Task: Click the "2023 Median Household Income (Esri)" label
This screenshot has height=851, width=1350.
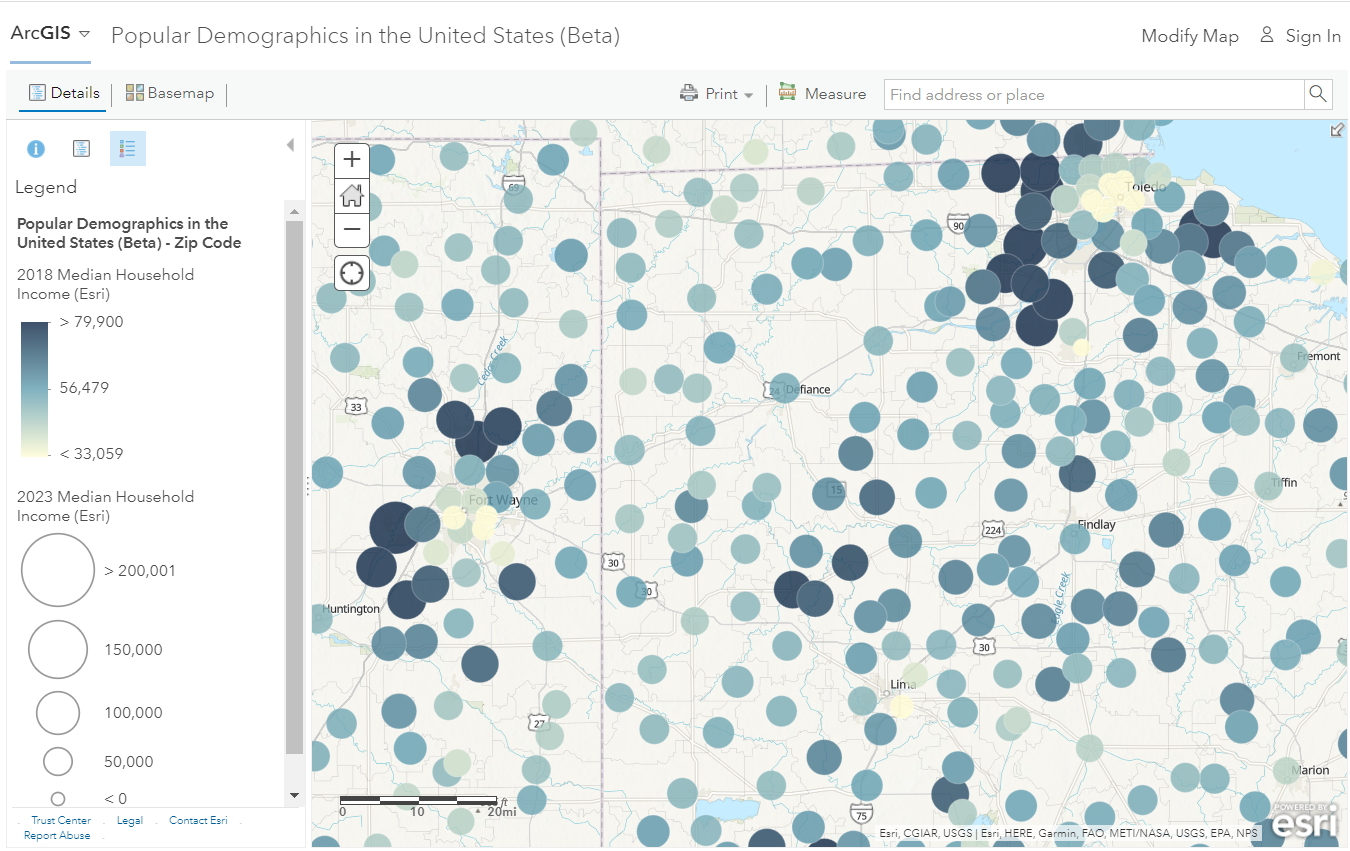Action: [106, 506]
